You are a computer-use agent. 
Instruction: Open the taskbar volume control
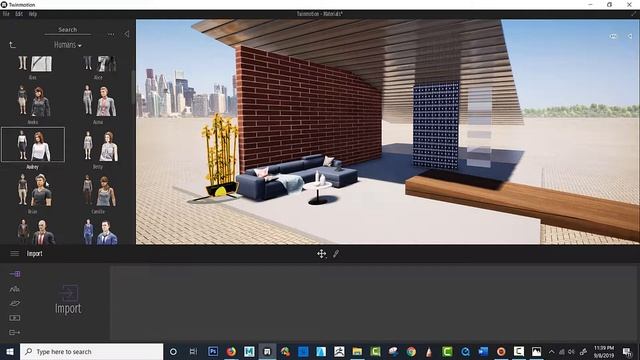(x=571, y=351)
